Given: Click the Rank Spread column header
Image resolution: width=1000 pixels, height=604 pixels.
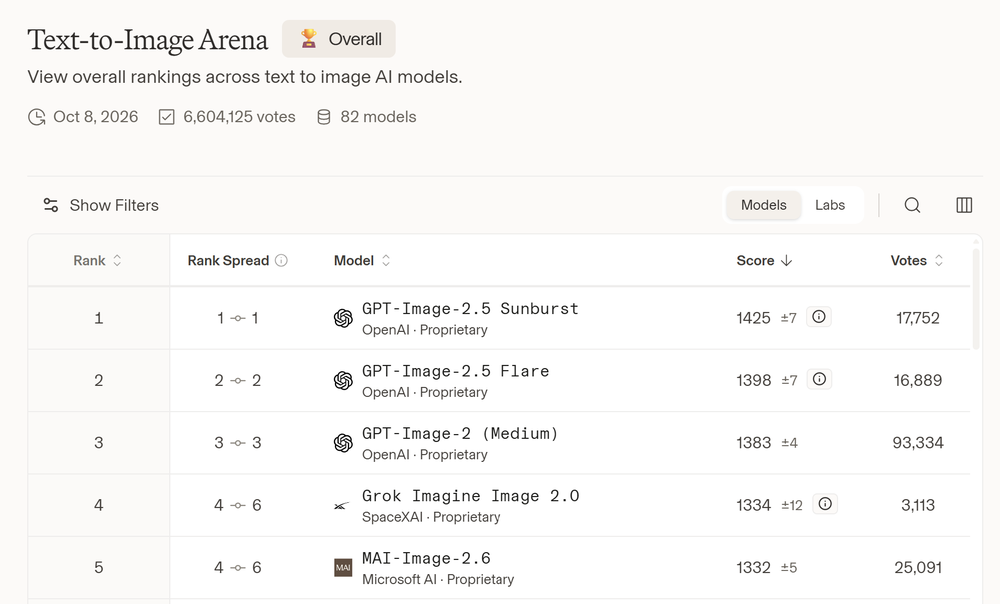Looking at the screenshot, I should [x=228, y=260].
